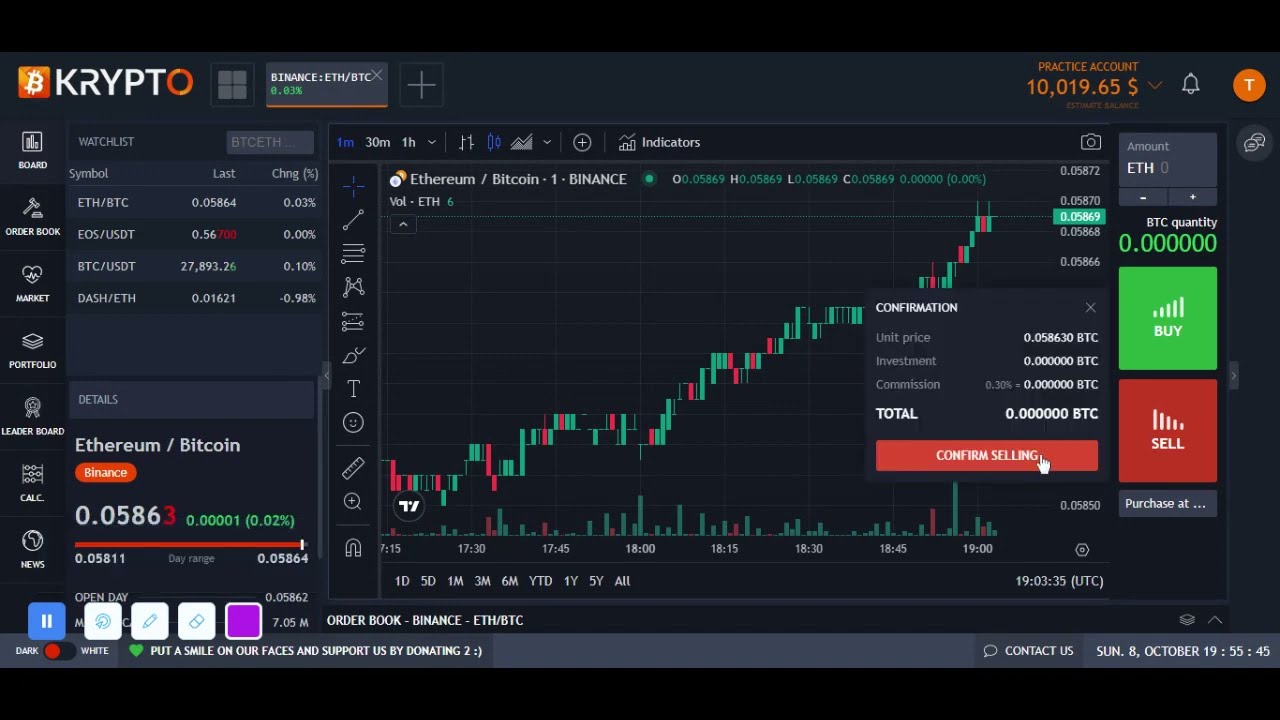
Task: Open the Board sidebar section
Action: coord(32,150)
